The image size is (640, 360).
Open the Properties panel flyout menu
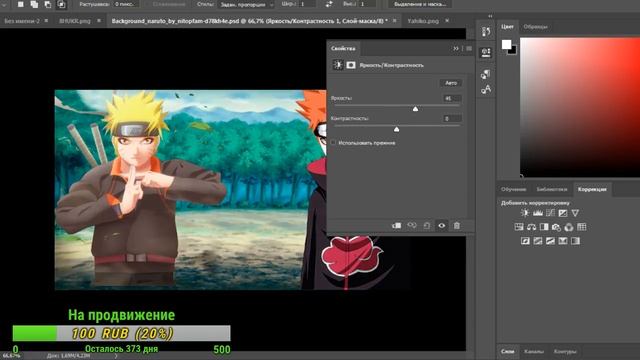[x=469, y=49]
